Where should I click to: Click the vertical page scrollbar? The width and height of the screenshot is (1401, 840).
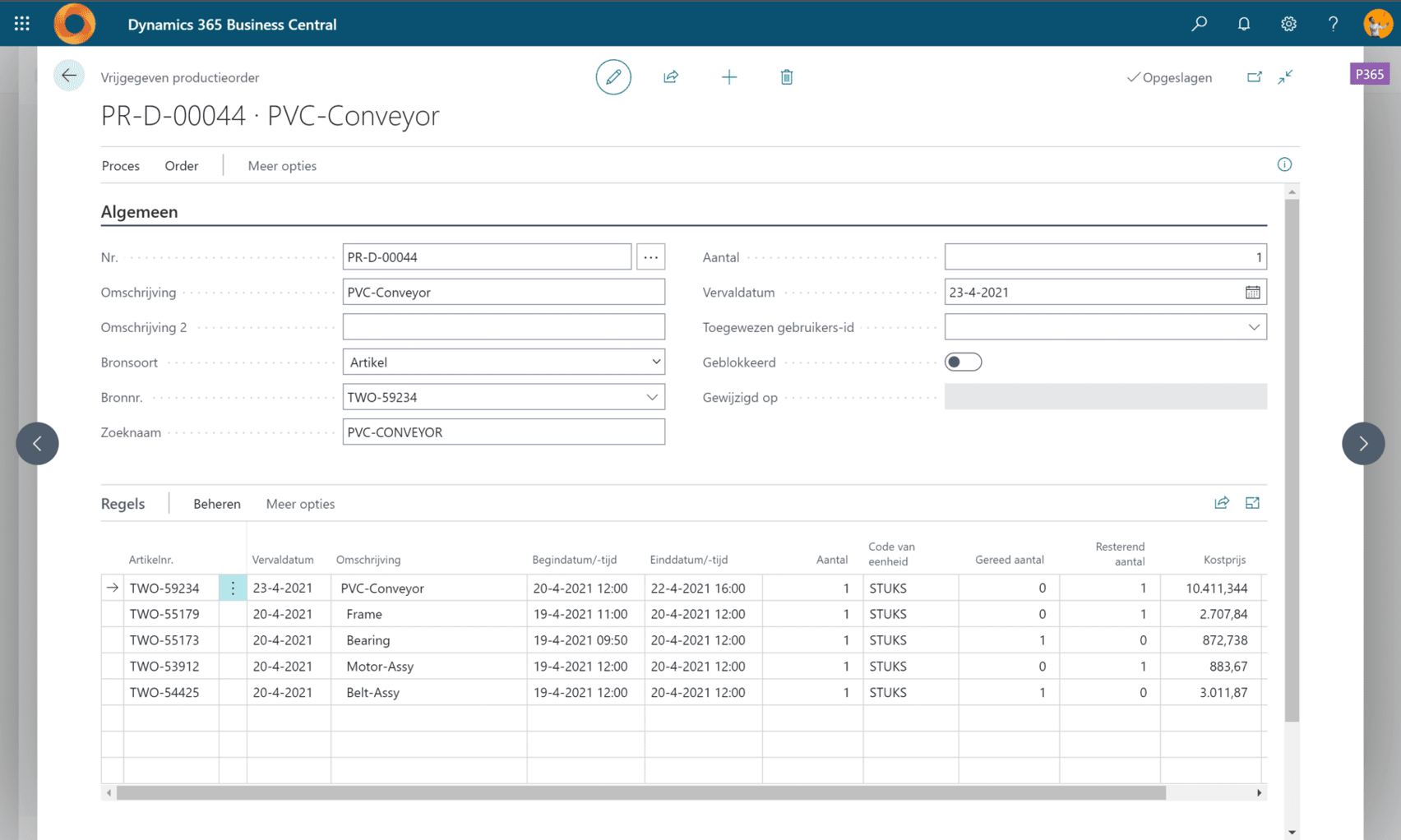pos(1292,460)
